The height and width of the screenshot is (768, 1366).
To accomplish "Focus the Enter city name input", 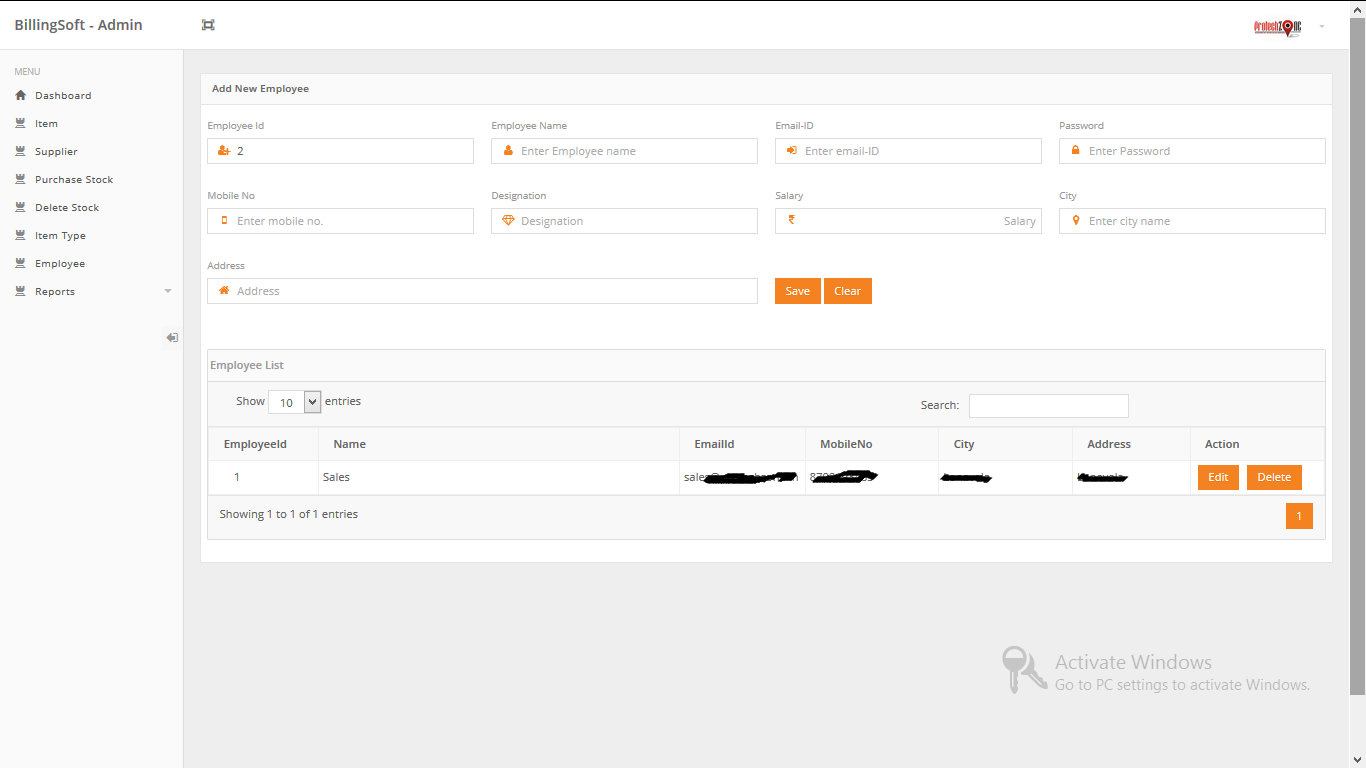I will click(x=1192, y=221).
